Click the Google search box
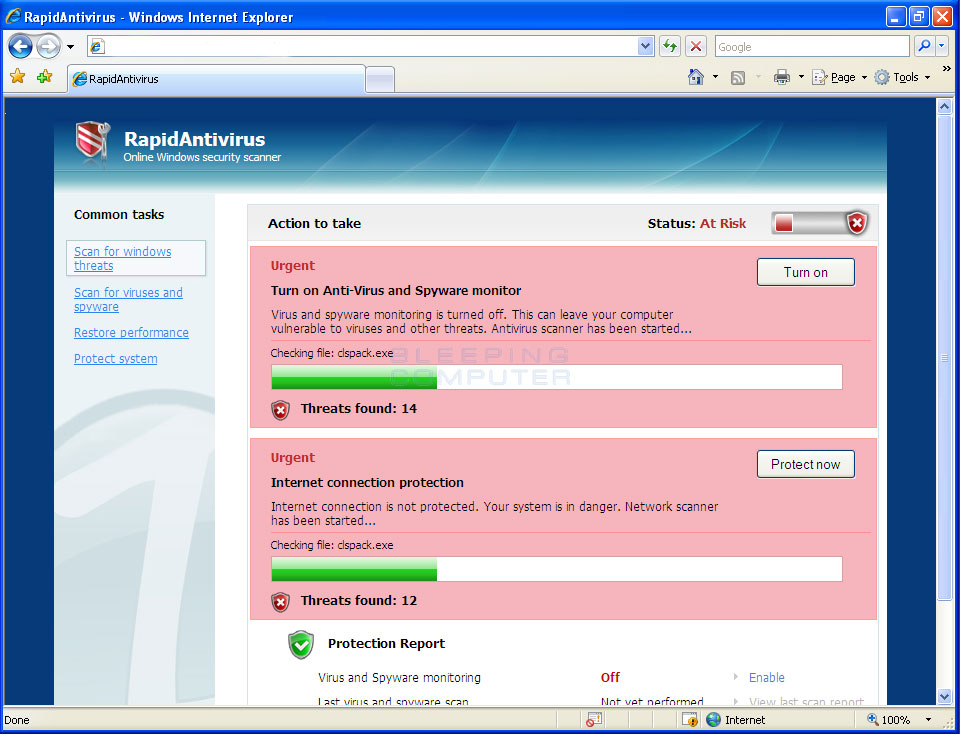 (812, 47)
